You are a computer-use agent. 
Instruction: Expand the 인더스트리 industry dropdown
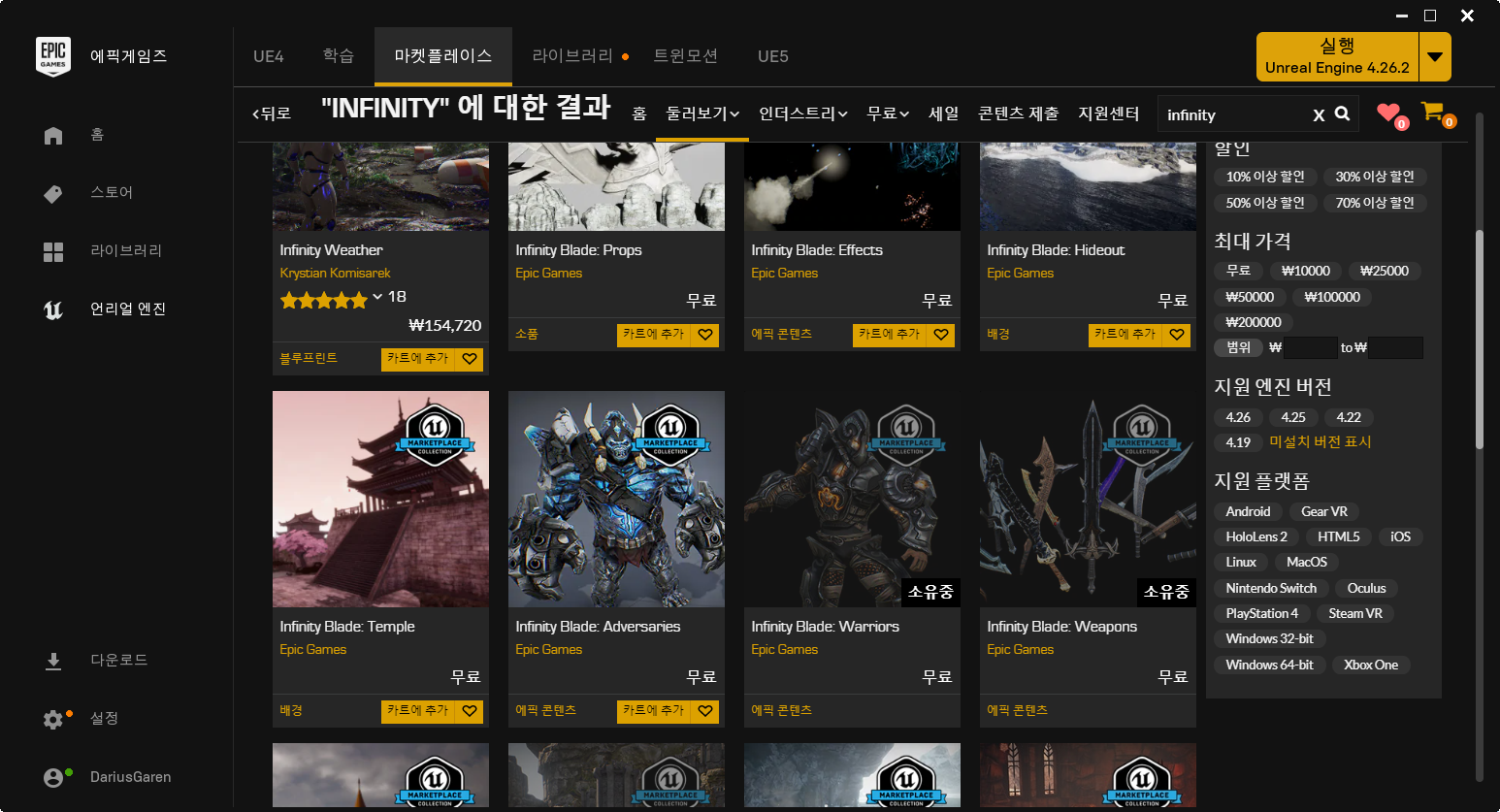coord(803,114)
